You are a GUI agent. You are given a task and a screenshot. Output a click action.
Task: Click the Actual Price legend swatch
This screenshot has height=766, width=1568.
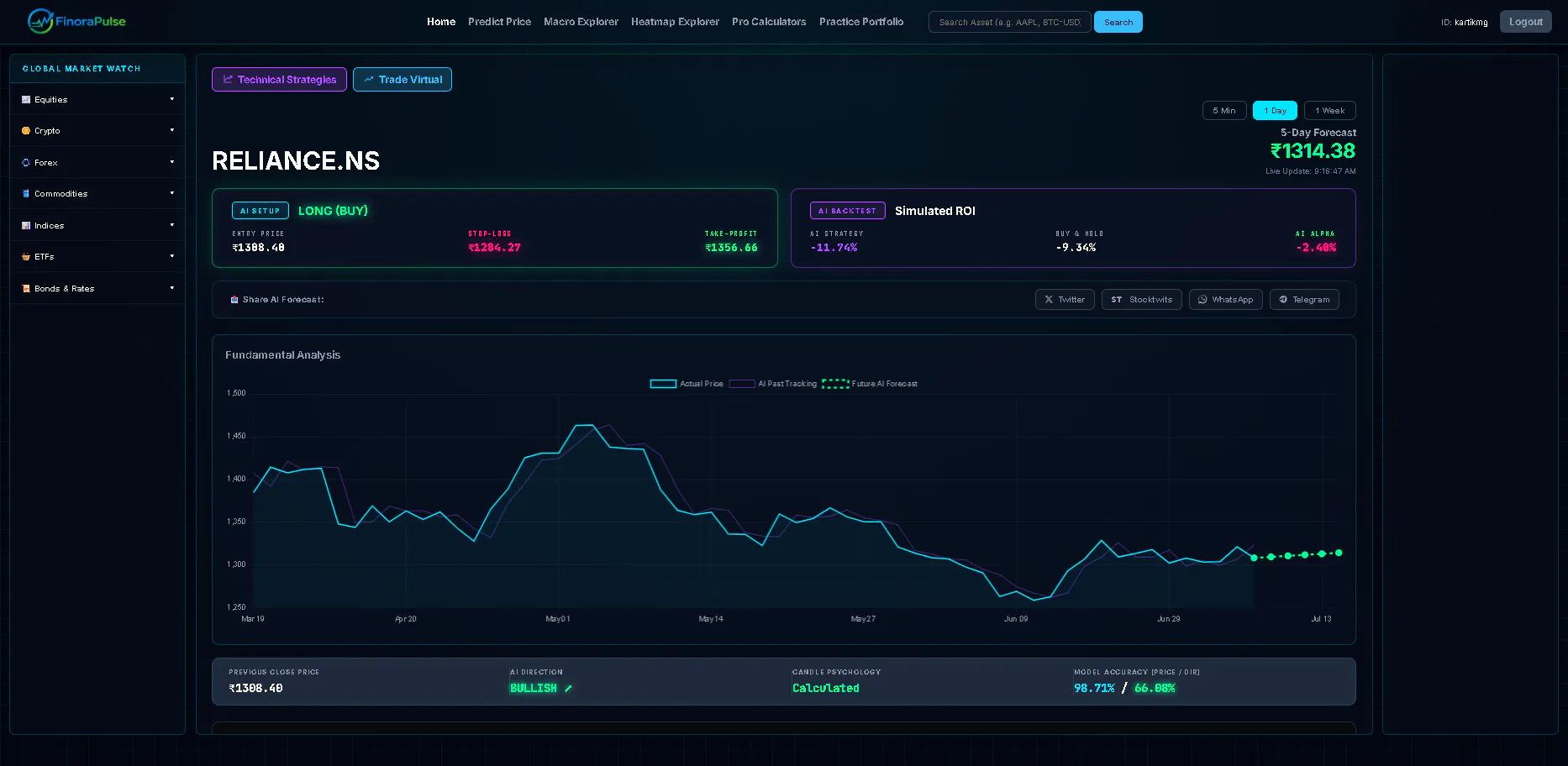(663, 384)
